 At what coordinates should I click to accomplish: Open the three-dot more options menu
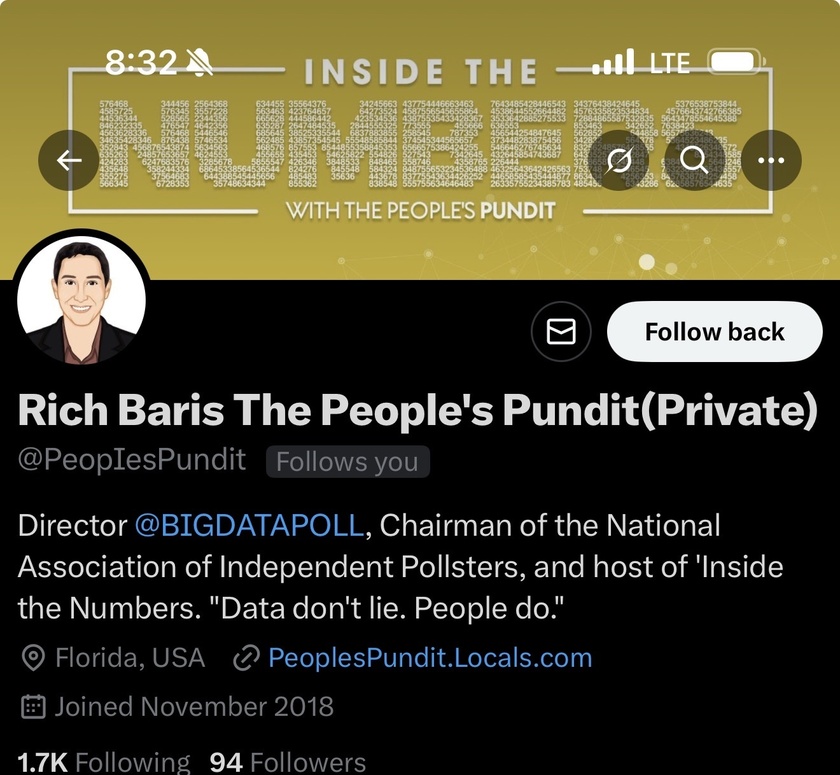(x=769, y=159)
